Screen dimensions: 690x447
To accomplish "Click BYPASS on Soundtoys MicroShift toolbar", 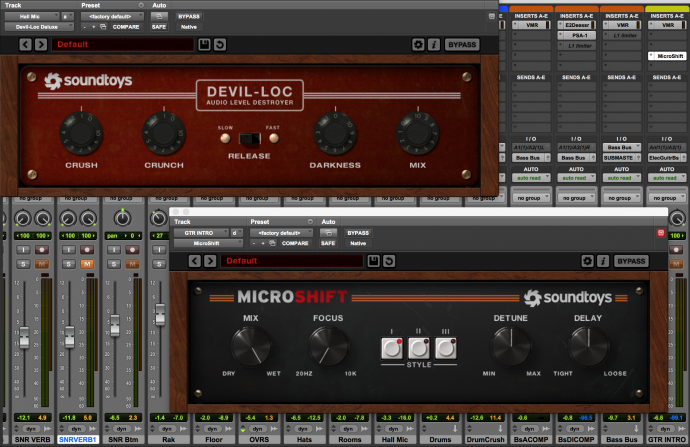I will click(x=631, y=261).
